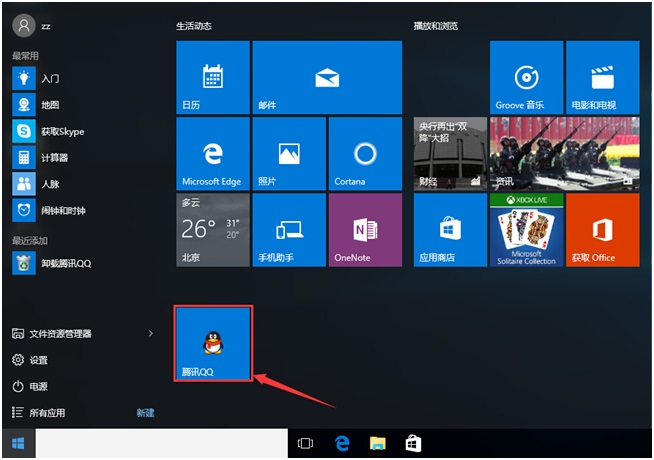Open the 应用商店 store tile

click(x=450, y=230)
